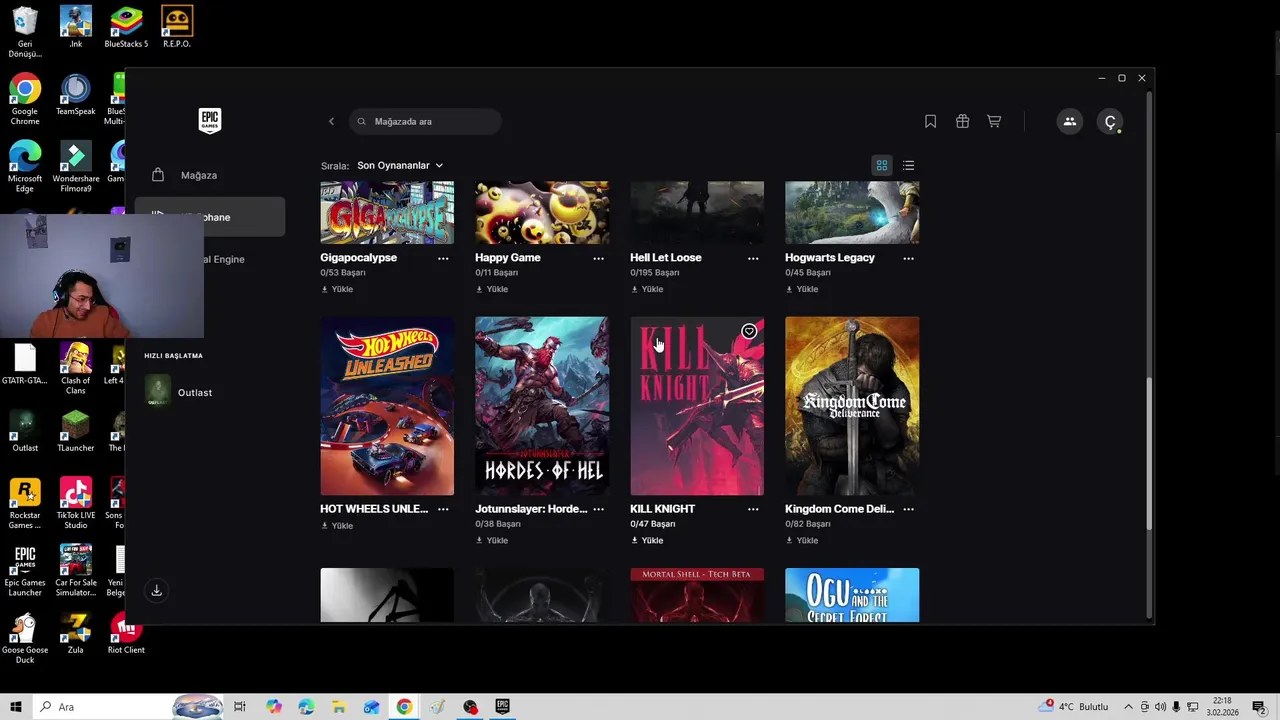Image resolution: width=1280 pixels, height=720 pixels.
Task: Expand the Son Oynananlar sort dropdown
Action: [x=400, y=165]
